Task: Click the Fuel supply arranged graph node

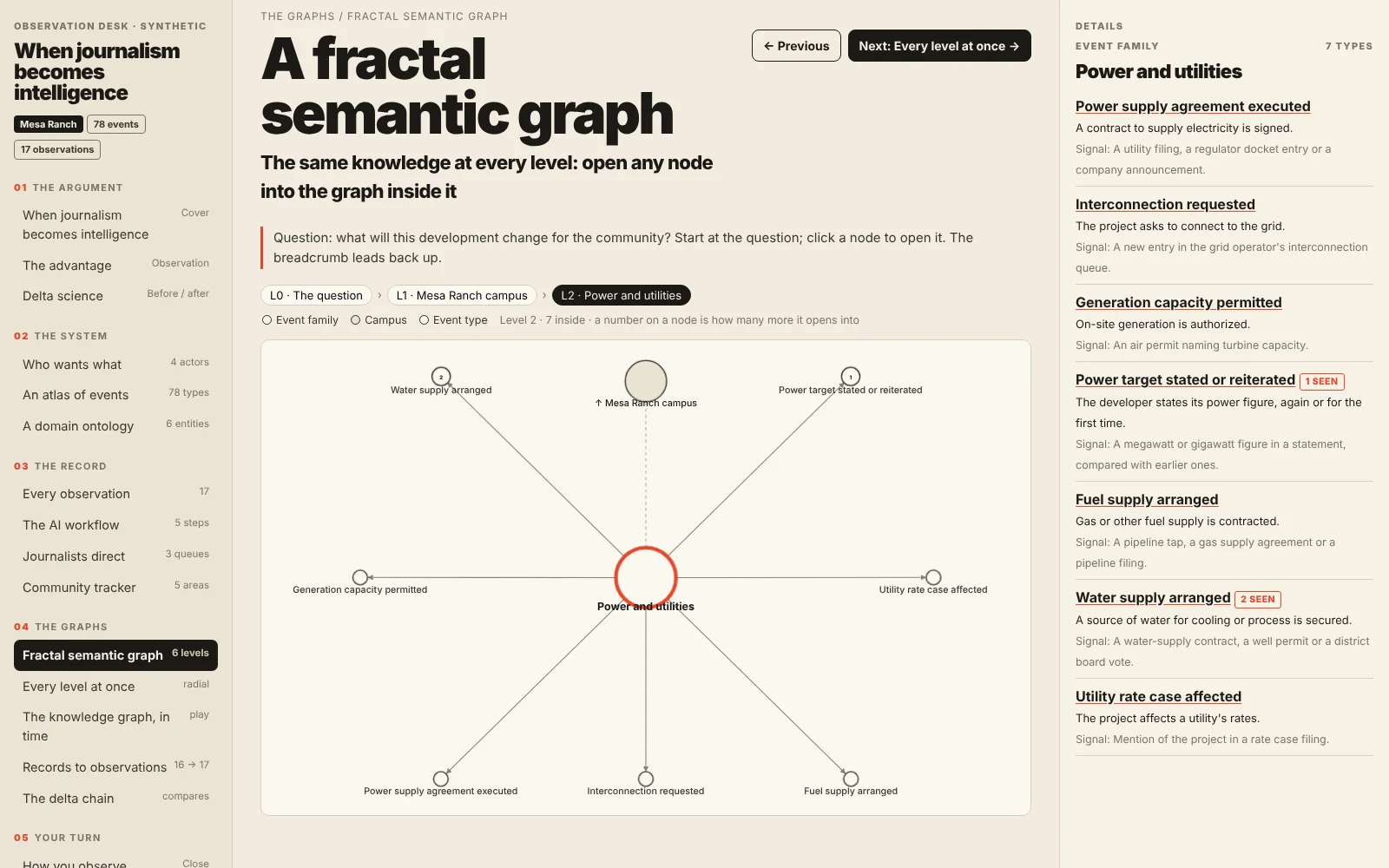Action: [x=851, y=779]
